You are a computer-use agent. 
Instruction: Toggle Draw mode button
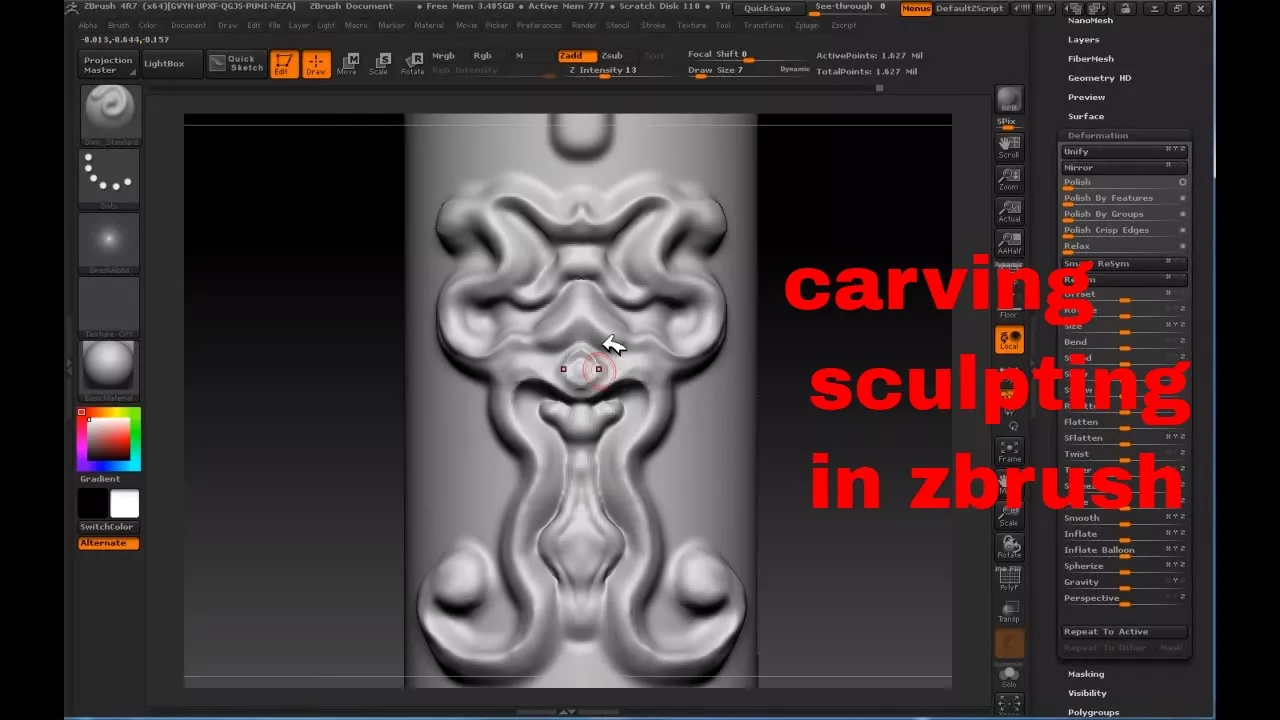pos(316,64)
